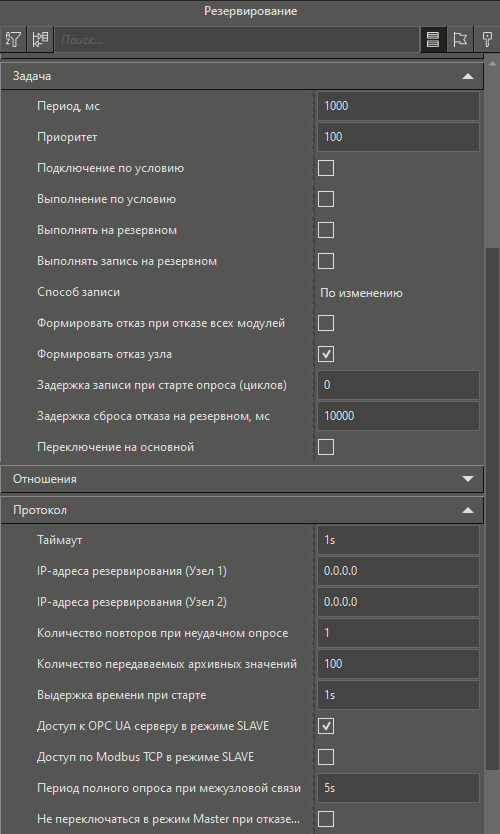Expand the Отношения section
This screenshot has width=500, height=834.
click(x=468, y=479)
